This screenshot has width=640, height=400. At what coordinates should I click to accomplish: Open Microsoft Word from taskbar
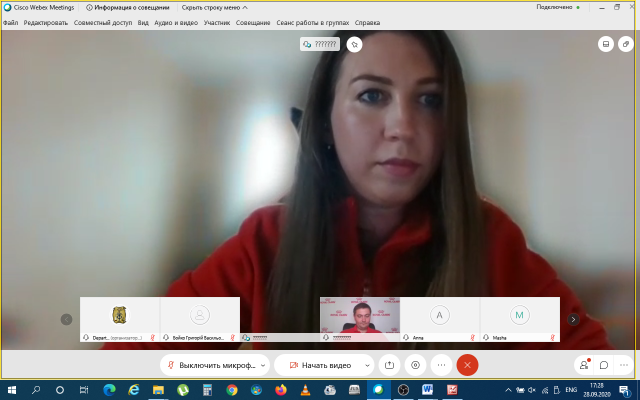[428, 390]
